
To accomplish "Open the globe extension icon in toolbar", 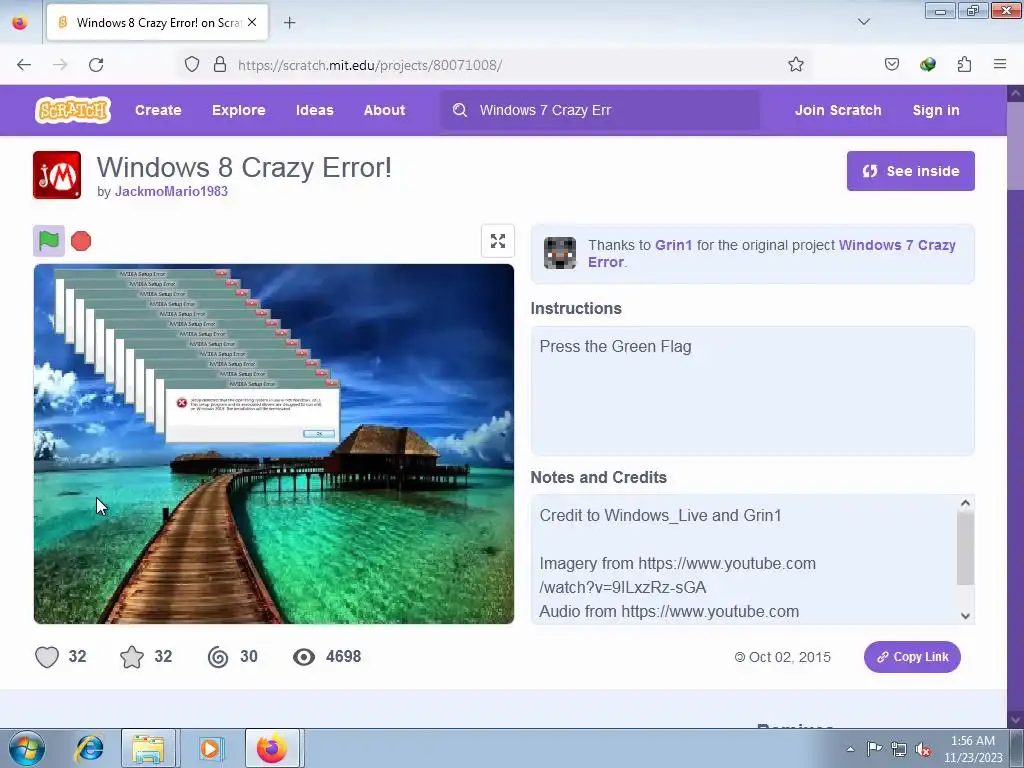I will pyautogui.click(x=928, y=65).
